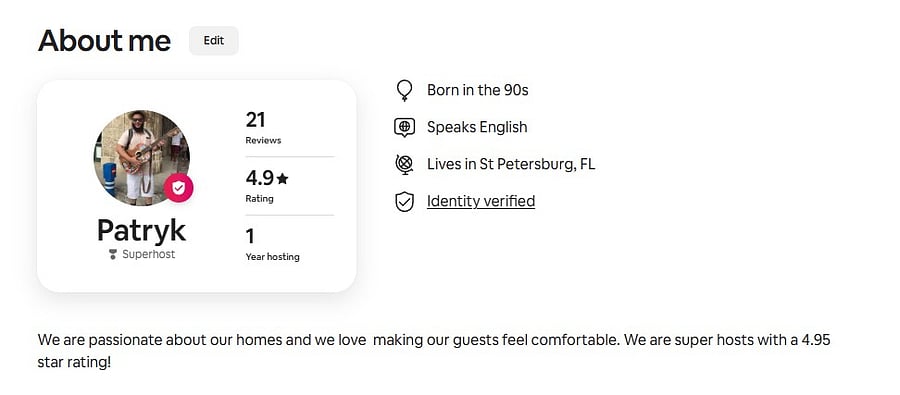Click the Superhost medal icon

click(x=113, y=254)
